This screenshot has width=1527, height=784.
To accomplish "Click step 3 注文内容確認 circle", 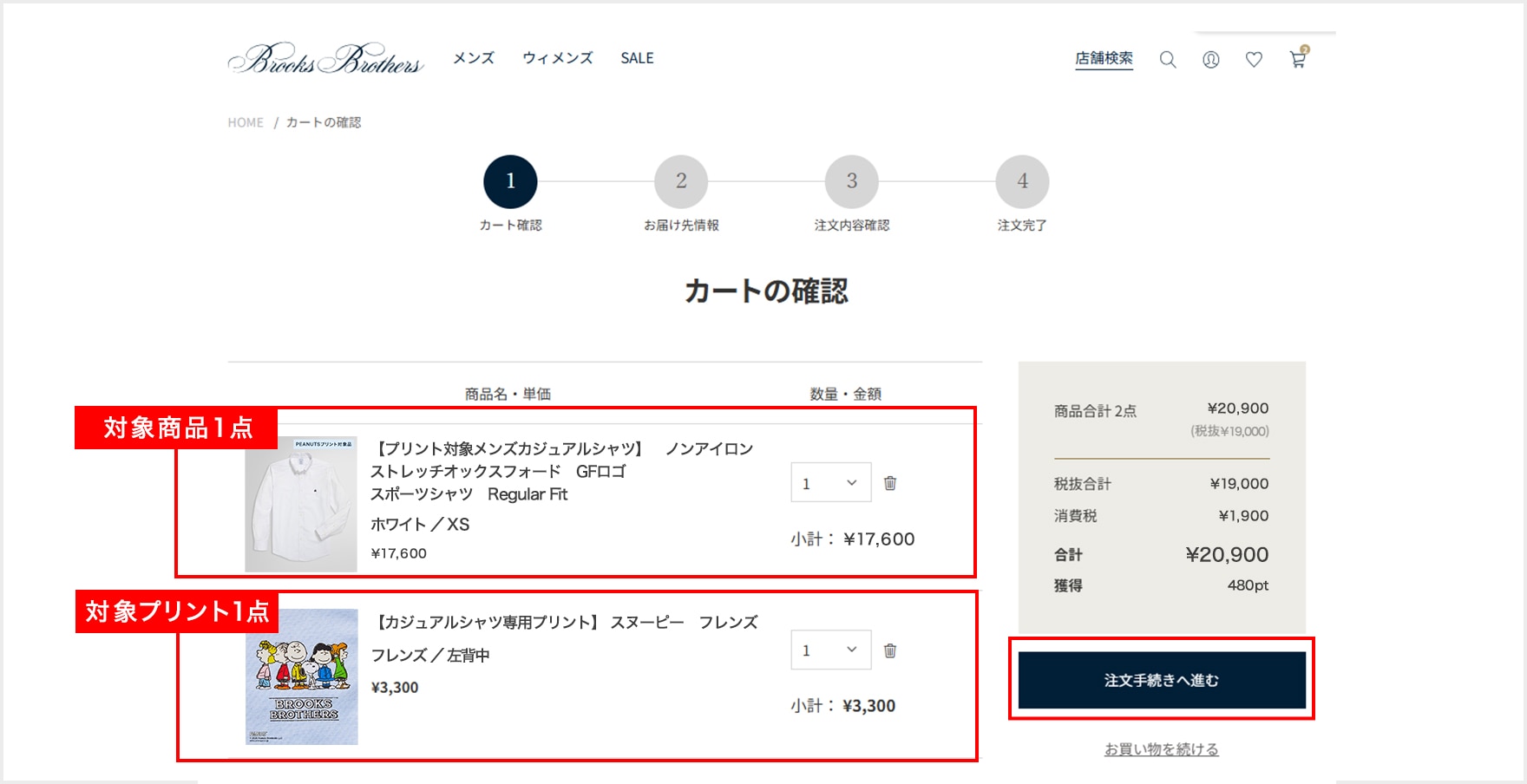I will click(x=852, y=181).
